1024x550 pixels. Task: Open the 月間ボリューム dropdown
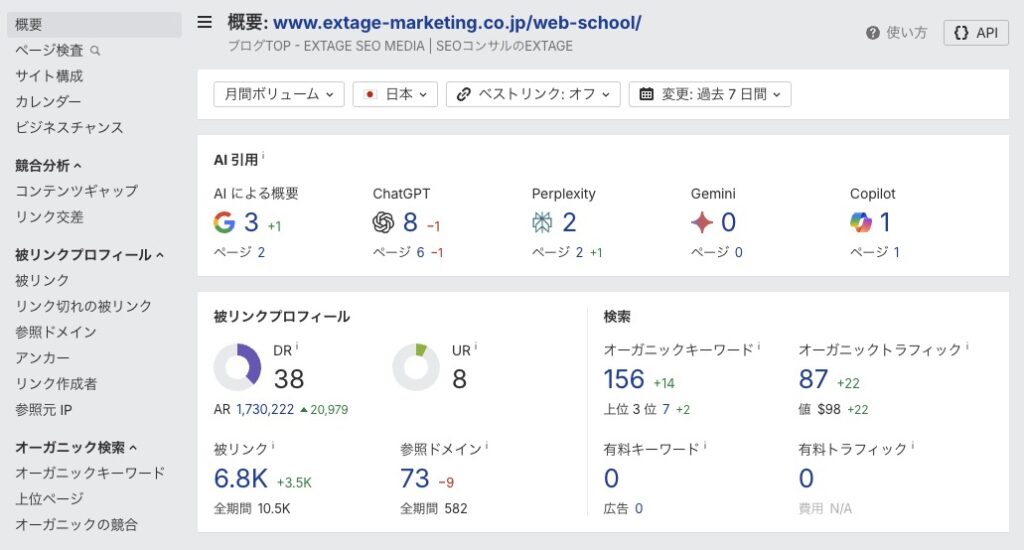coord(278,94)
